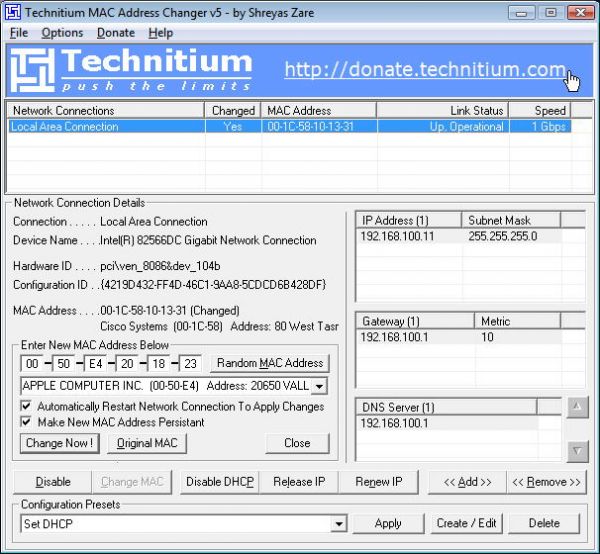Click the APPLE COMPUTER INC. vendor combo box

pos(174,386)
